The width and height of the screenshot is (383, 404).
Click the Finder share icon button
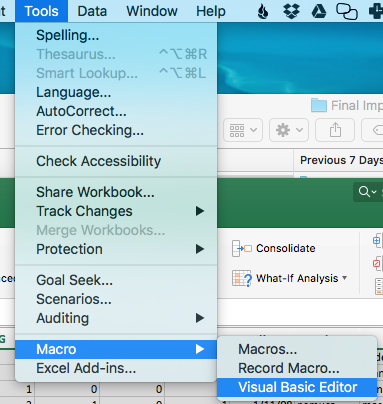tap(335, 130)
